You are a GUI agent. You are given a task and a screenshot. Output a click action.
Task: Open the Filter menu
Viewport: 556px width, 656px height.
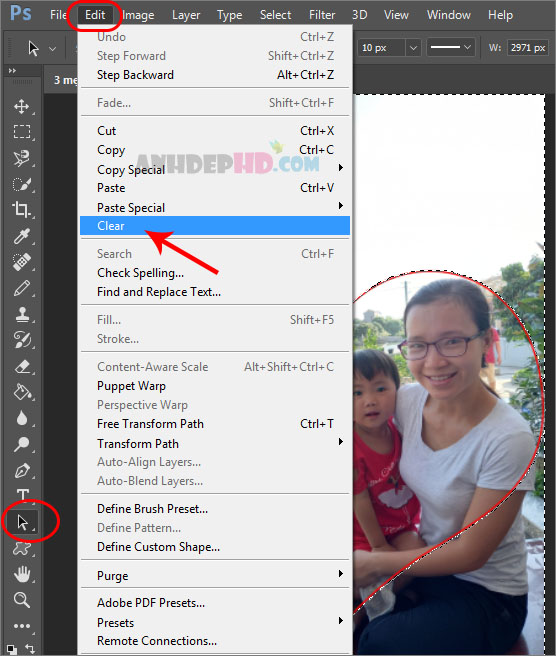click(322, 15)
